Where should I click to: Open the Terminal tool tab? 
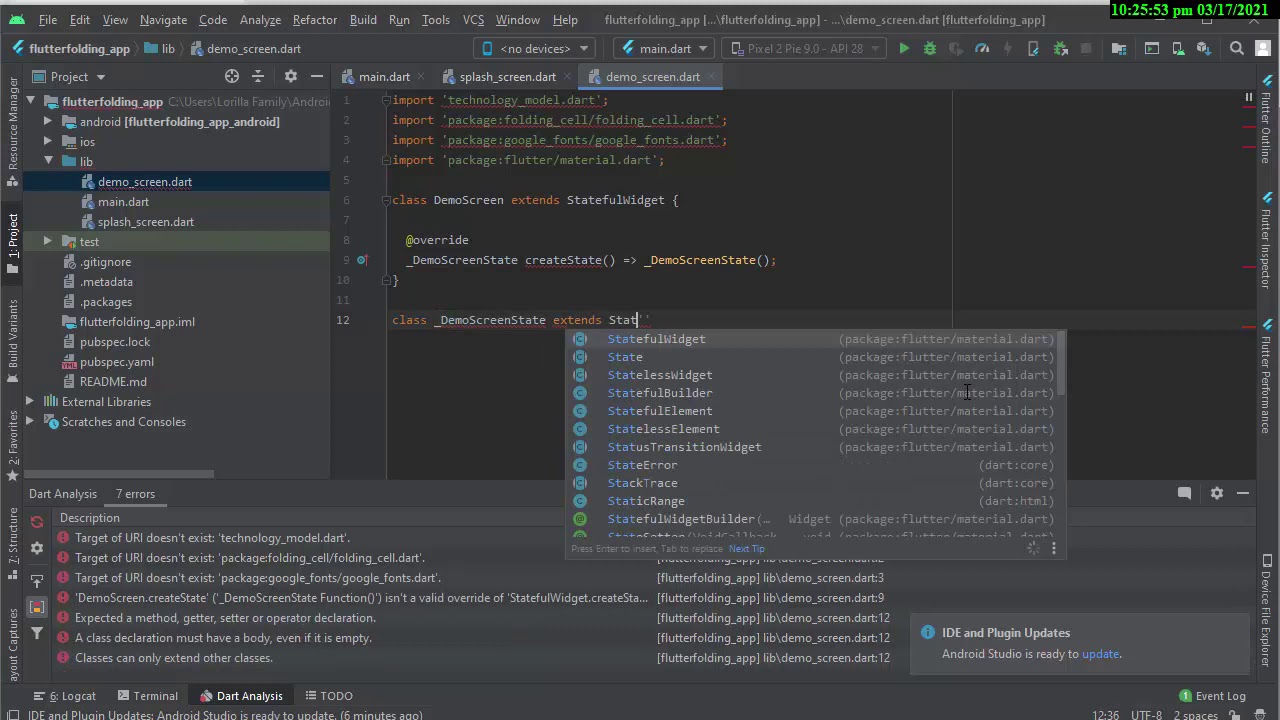click(147, 696)
